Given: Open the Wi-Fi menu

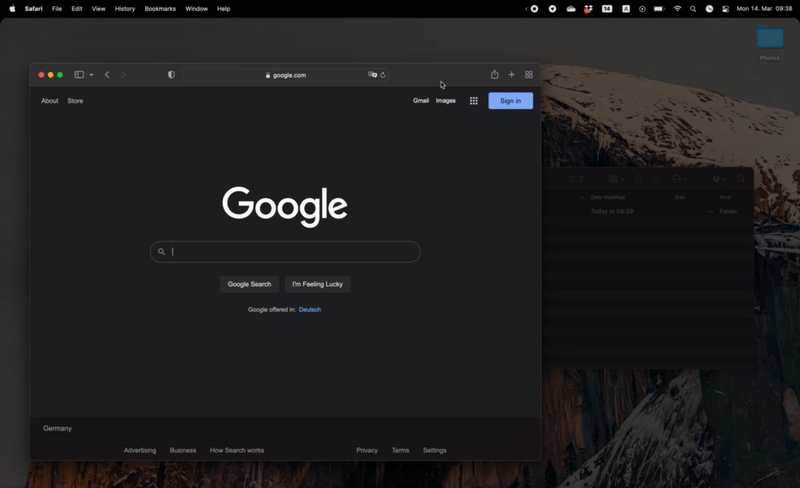Looking at the screenshot, I should 678,9.
